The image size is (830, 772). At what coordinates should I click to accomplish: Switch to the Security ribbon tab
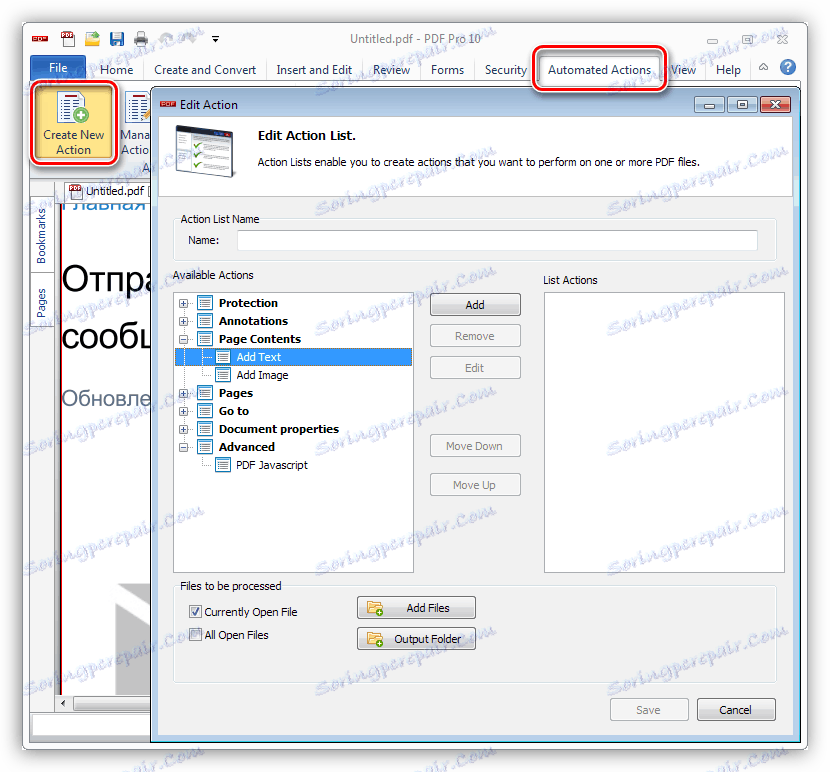pos(506,69)
